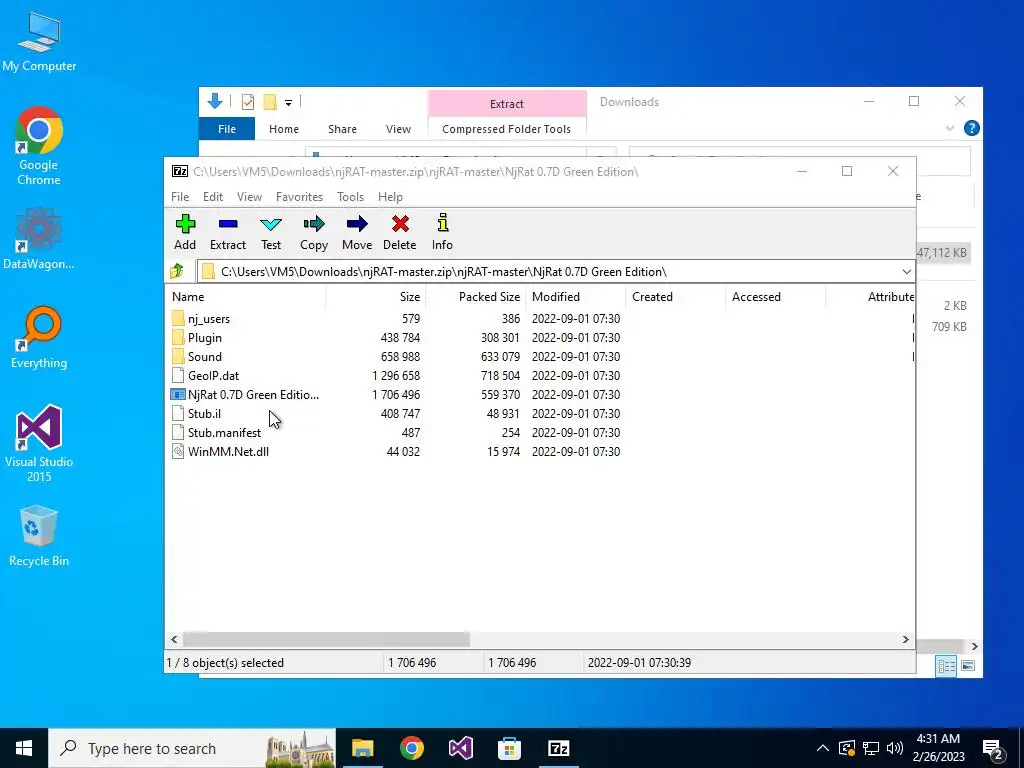
Task: Open Google Chrome desktop shortcut
Action: click(x=39, y=146)
